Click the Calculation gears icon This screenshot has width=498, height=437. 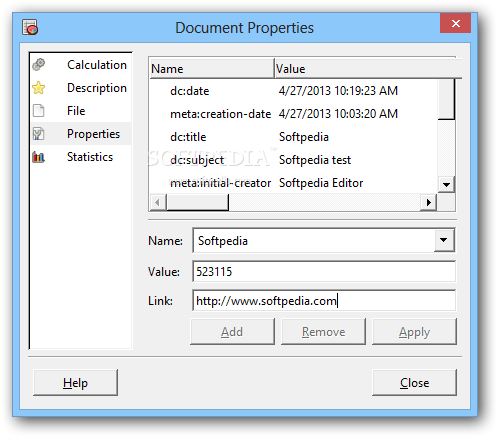[39, 65]
